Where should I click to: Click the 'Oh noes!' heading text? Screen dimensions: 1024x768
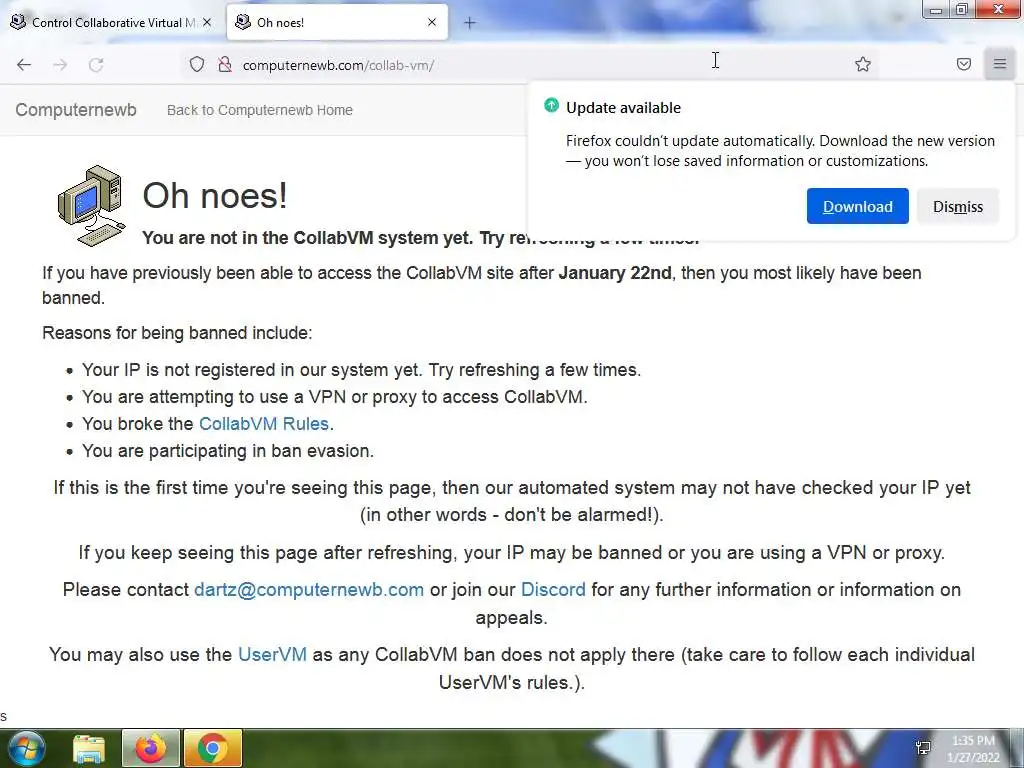tap(215, 195)
